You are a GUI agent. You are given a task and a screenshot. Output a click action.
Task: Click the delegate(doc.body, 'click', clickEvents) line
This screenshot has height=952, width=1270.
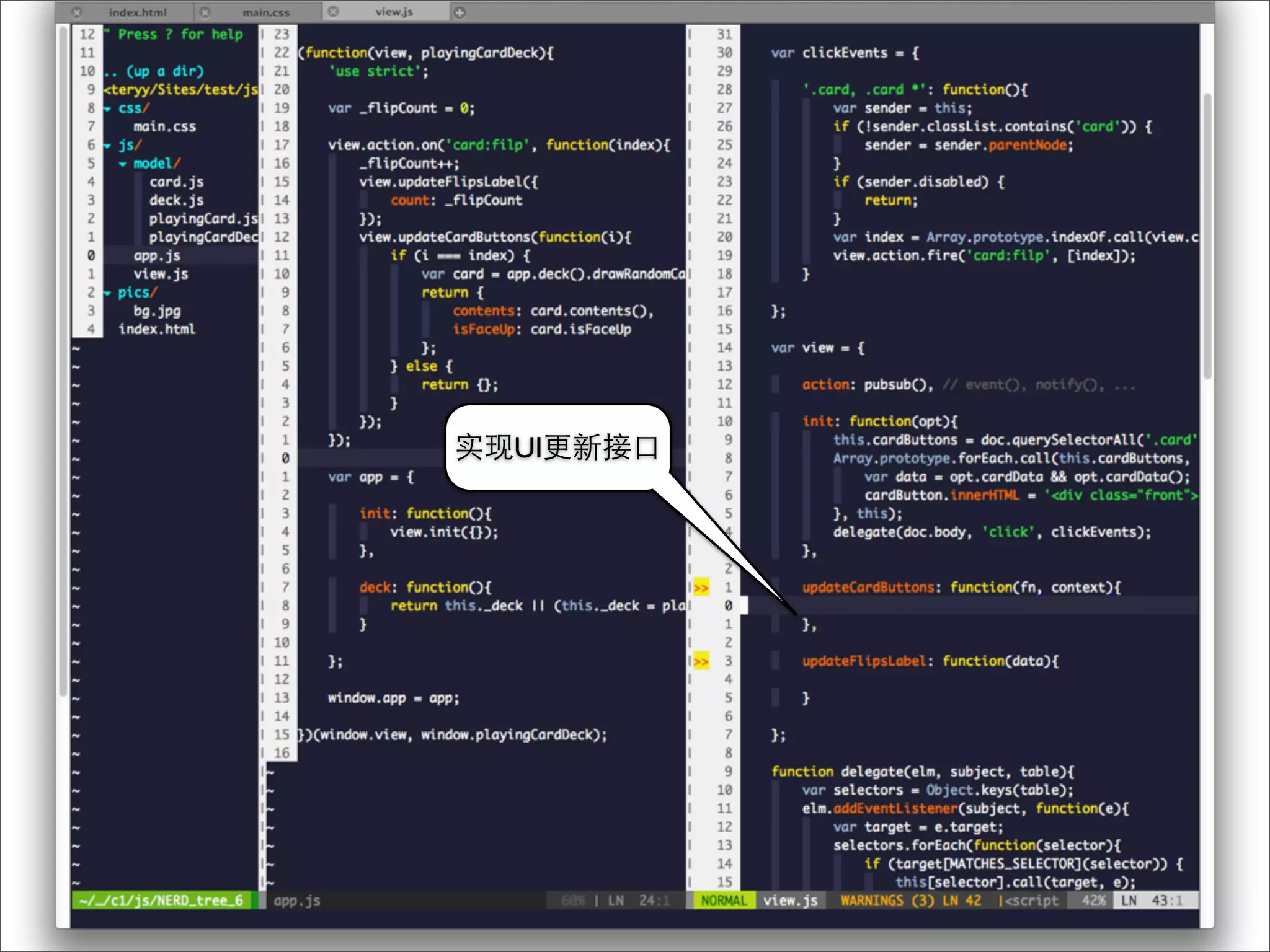(992, 532)
